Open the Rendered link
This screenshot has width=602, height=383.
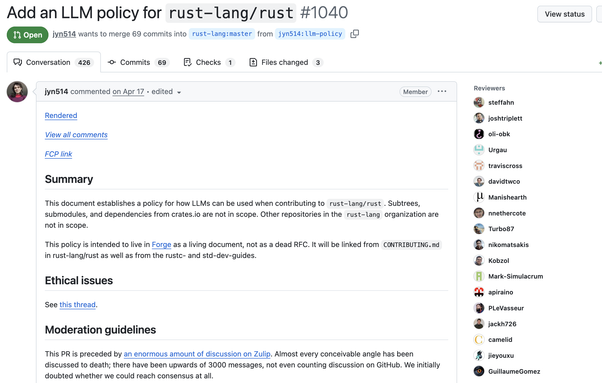click(61, 116)
